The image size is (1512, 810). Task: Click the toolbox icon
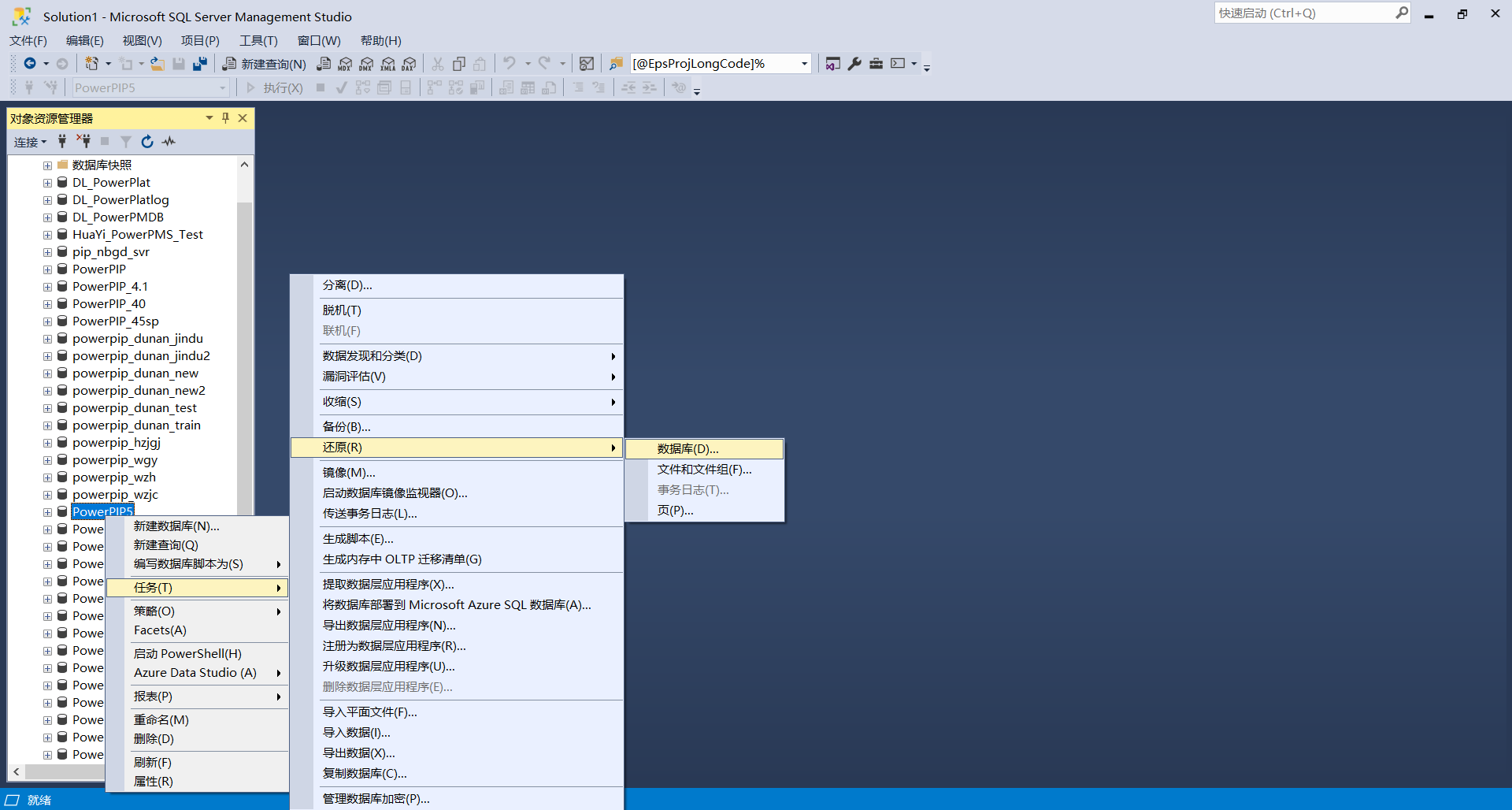(x=876, y=64)
